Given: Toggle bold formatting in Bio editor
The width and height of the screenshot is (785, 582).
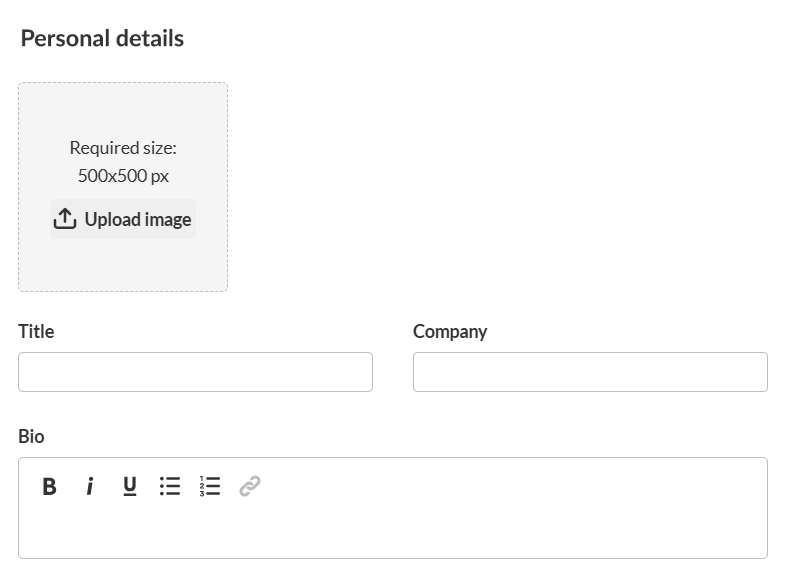Looking at the screenshot, I should [49, 487].
